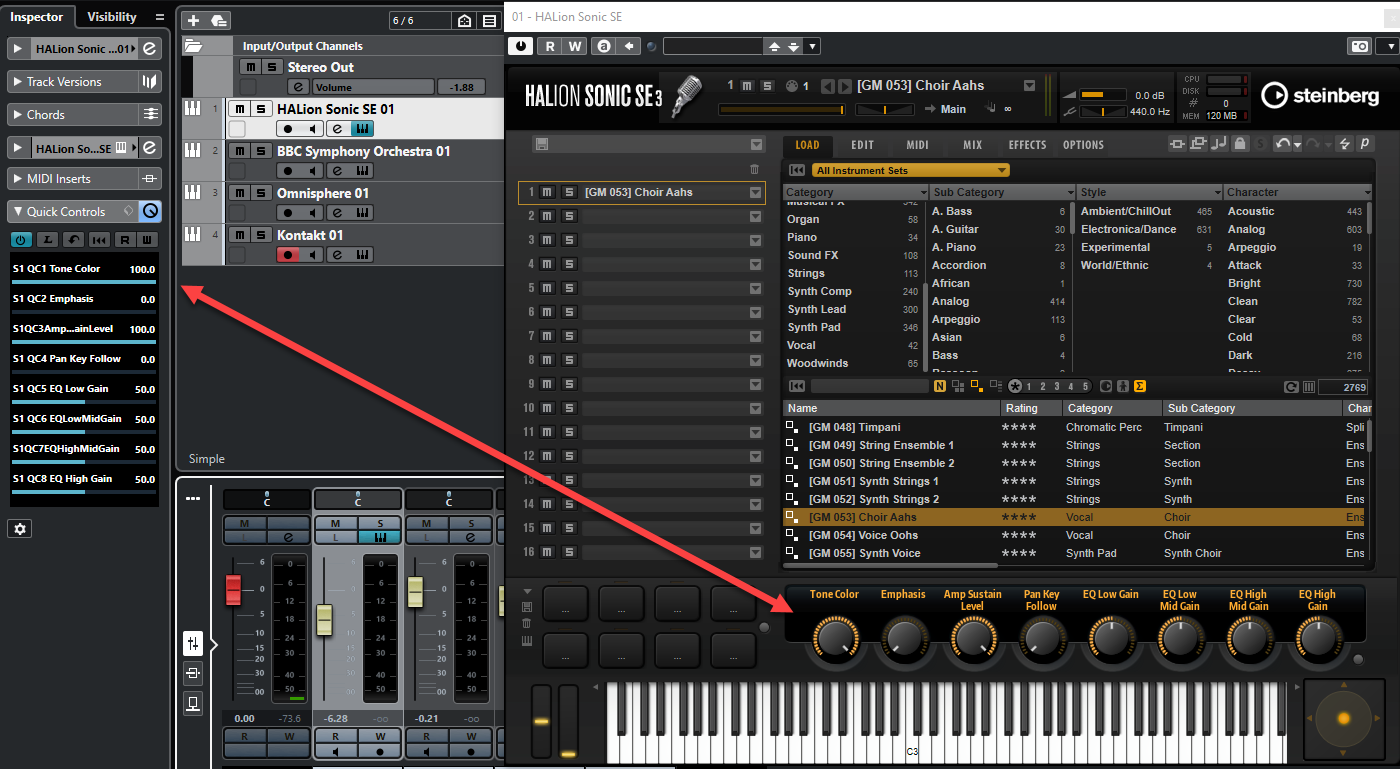Click the Quick Controls reset to start icon
Viewport: 1400px width, 769px height.
(x=98, y=240)
